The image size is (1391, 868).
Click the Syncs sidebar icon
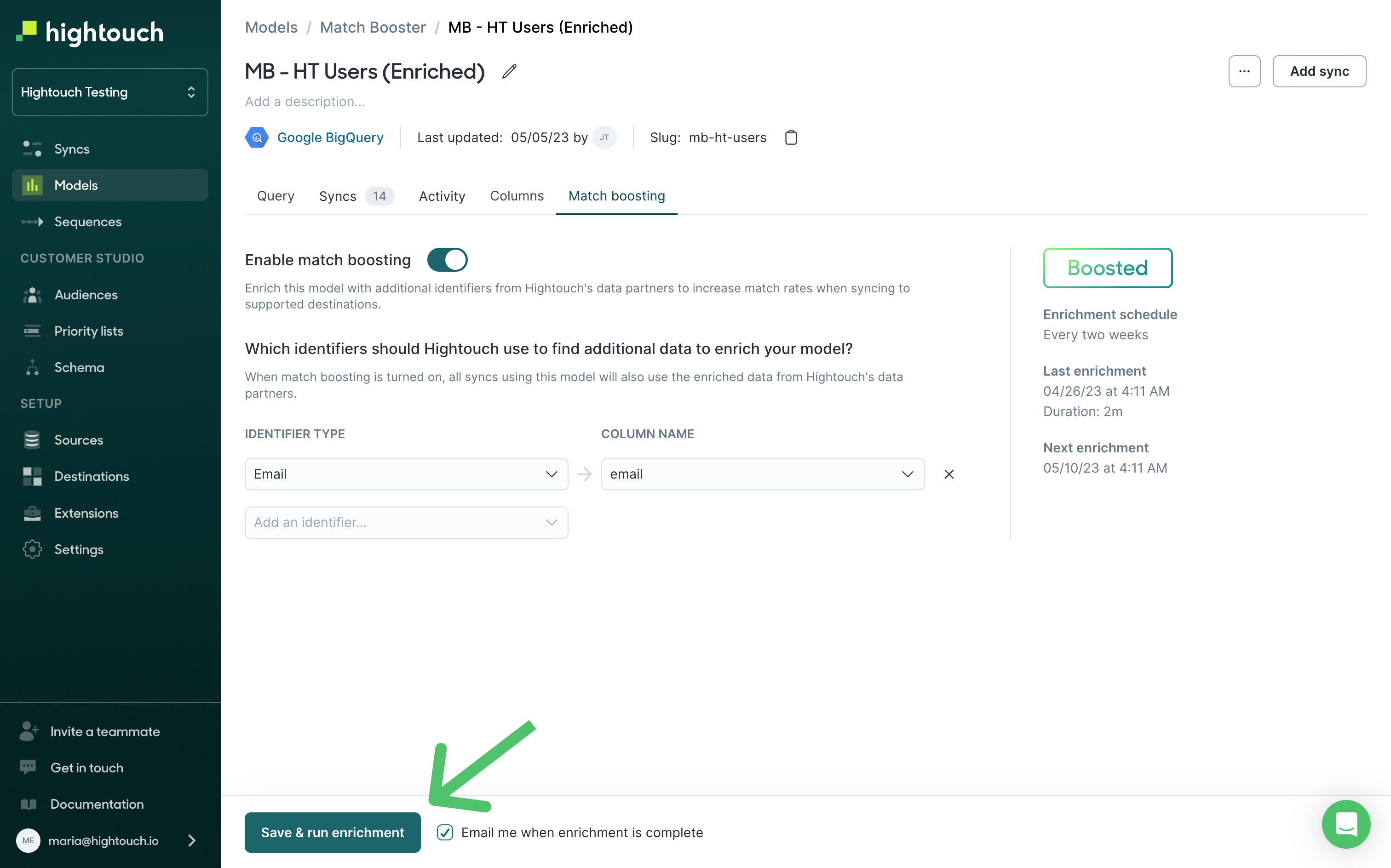coord(32,148)
